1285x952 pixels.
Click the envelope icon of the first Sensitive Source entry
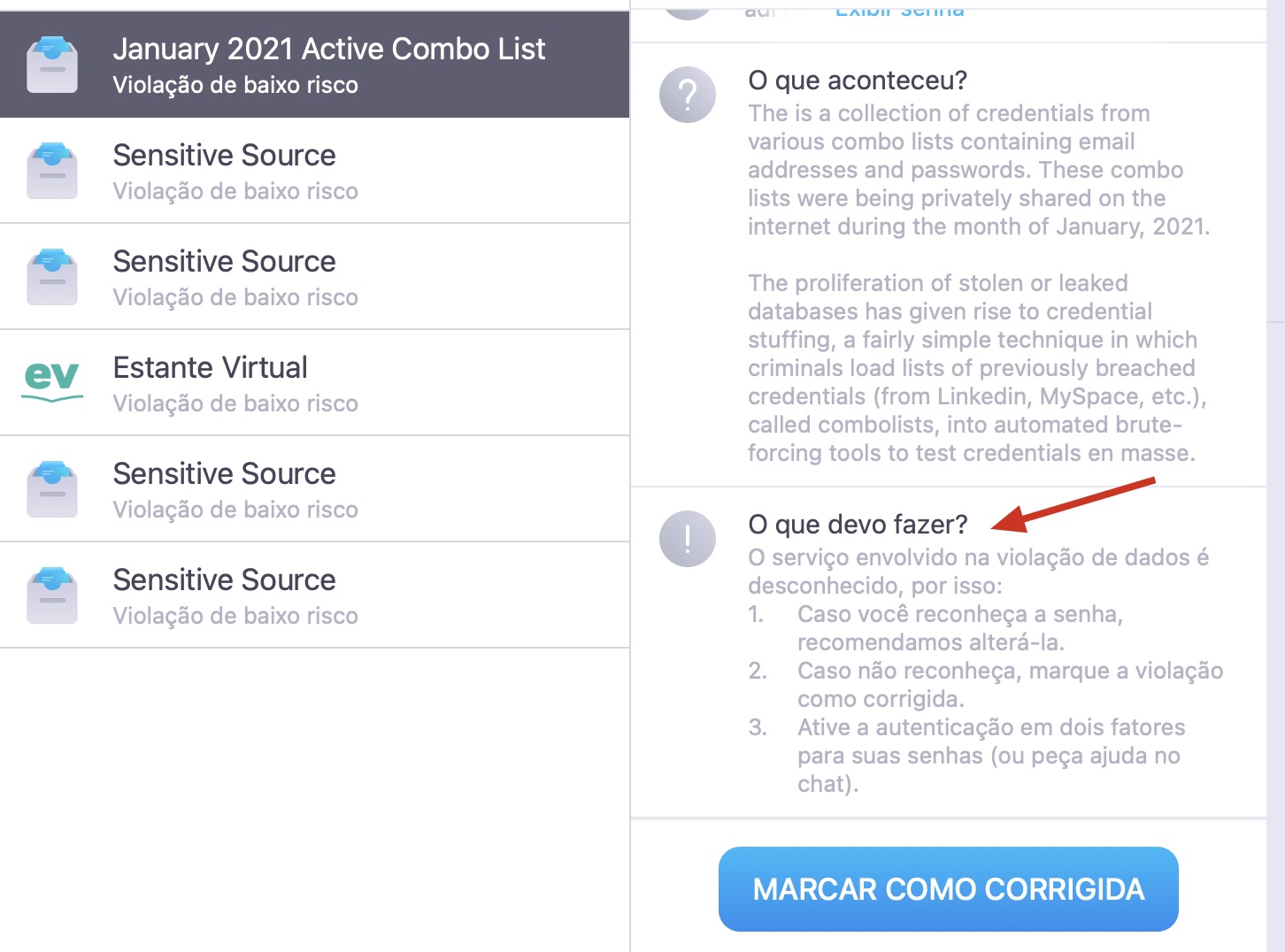(x=52, y=170)
